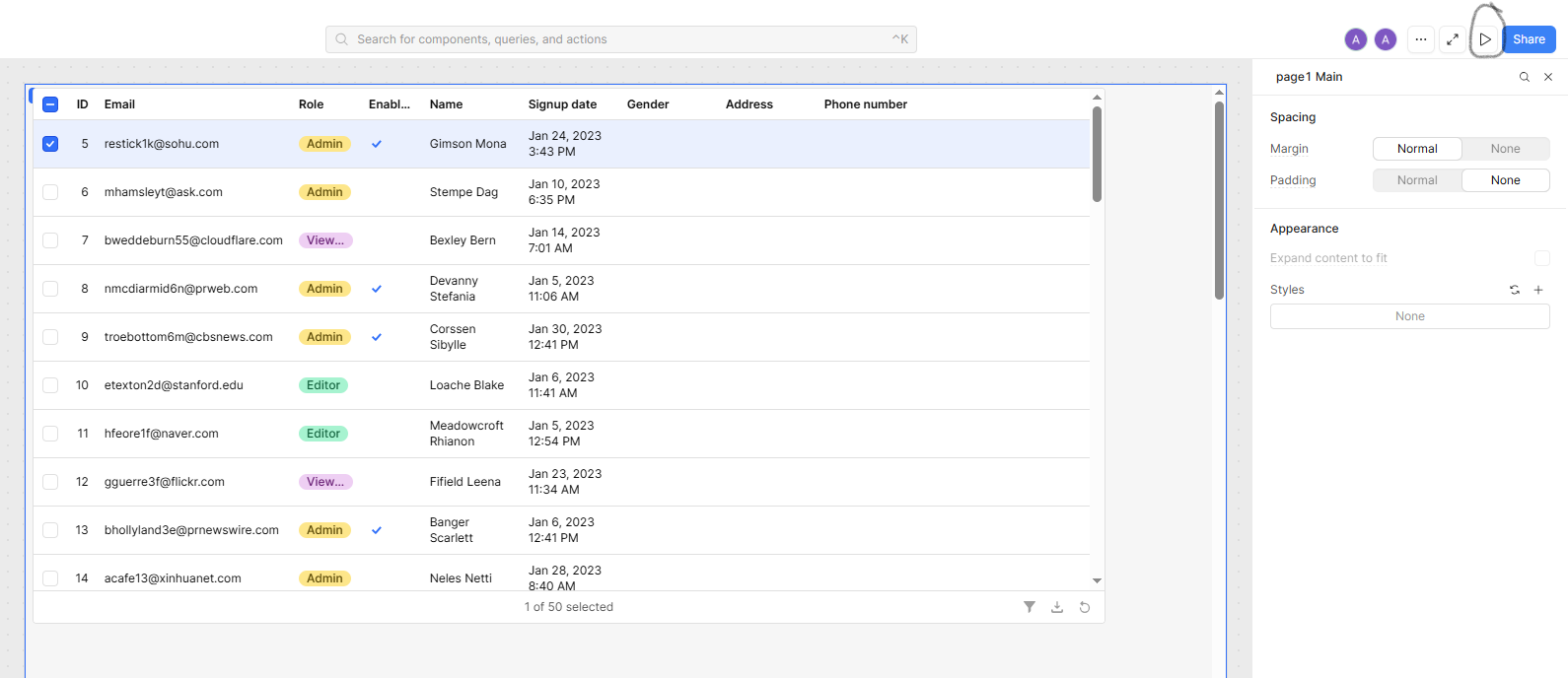Sort by the Signup date column header
Viewport: 1568px width, 678px height.
562,104
